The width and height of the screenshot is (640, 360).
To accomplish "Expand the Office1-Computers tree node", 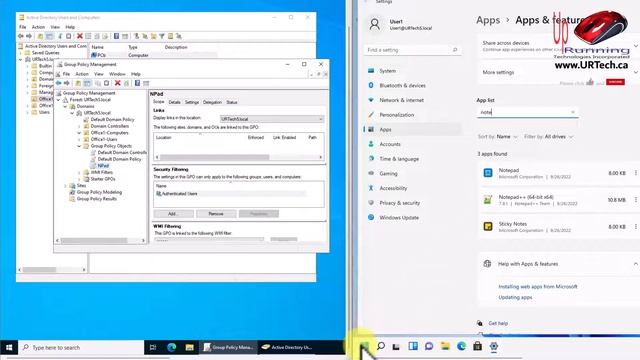I will [79, 133].
